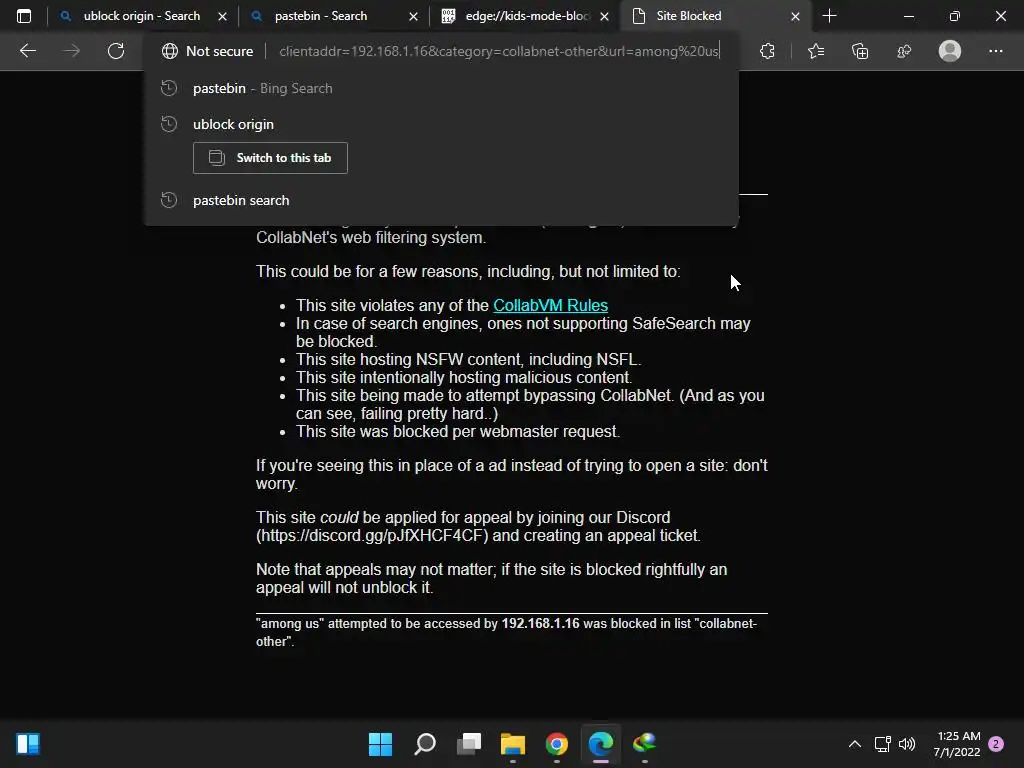Viewport: 1024px width, 768px height.
Task: Show hidden system tray icons
Action: (854, 744)
